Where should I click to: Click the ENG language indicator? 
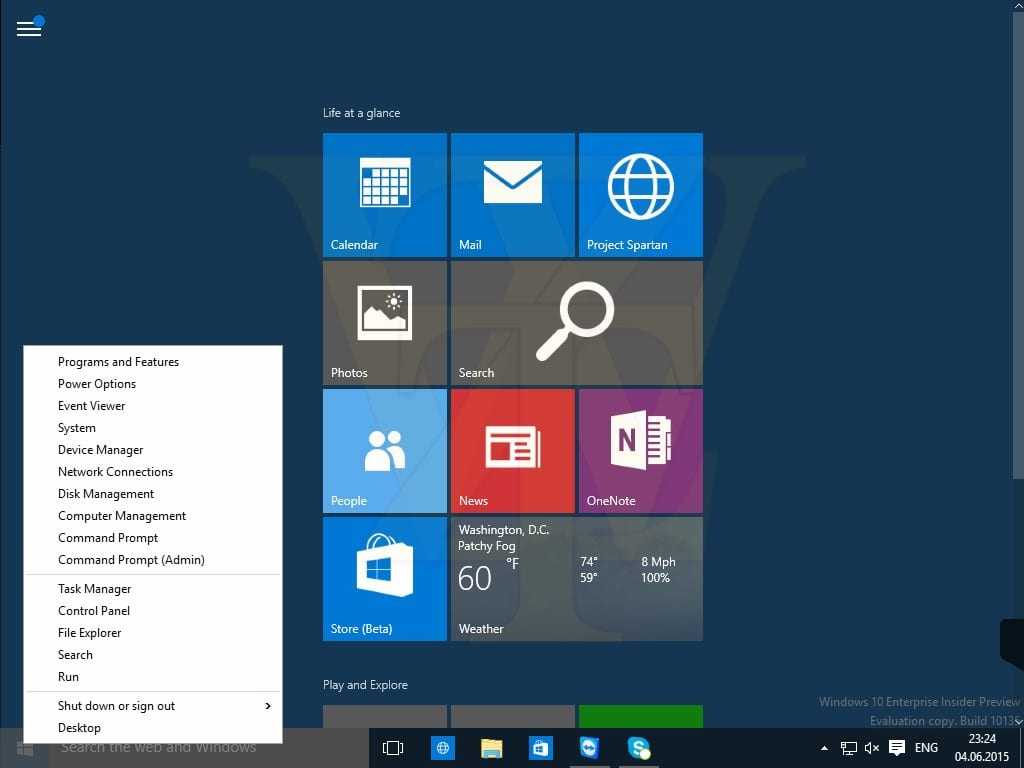(926, 748)
